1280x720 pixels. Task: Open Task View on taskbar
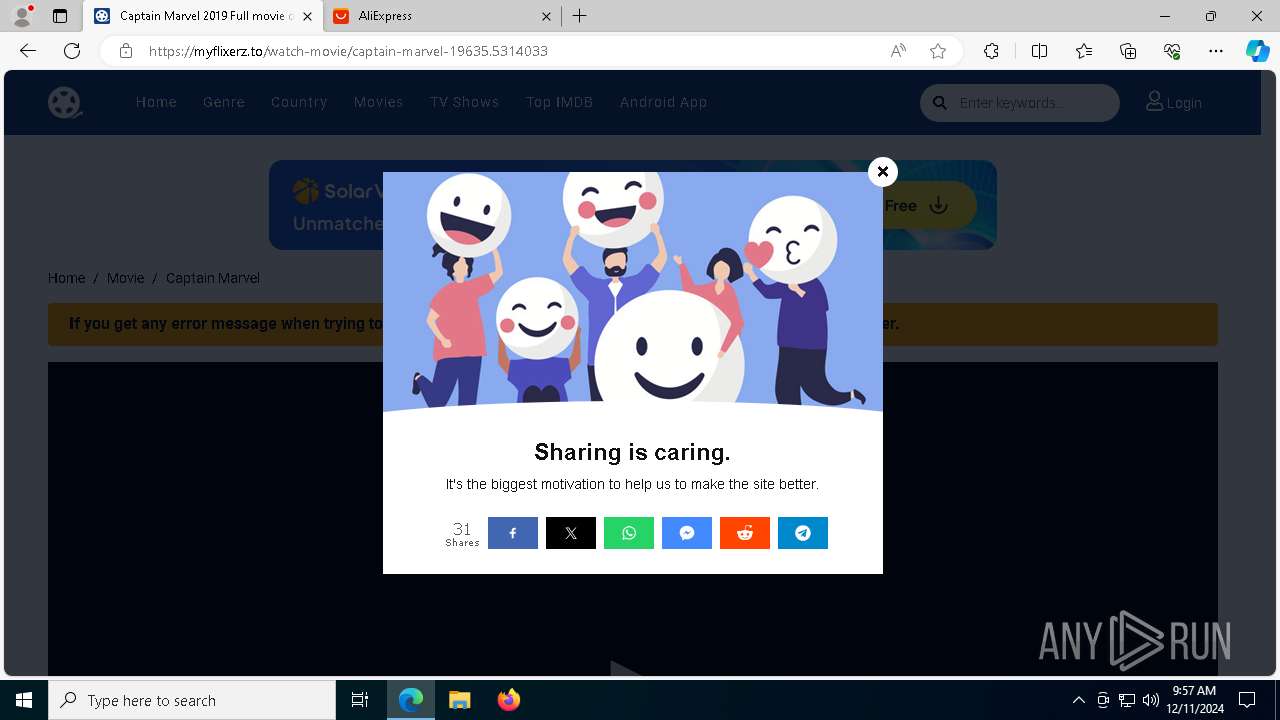pos(360,700)
